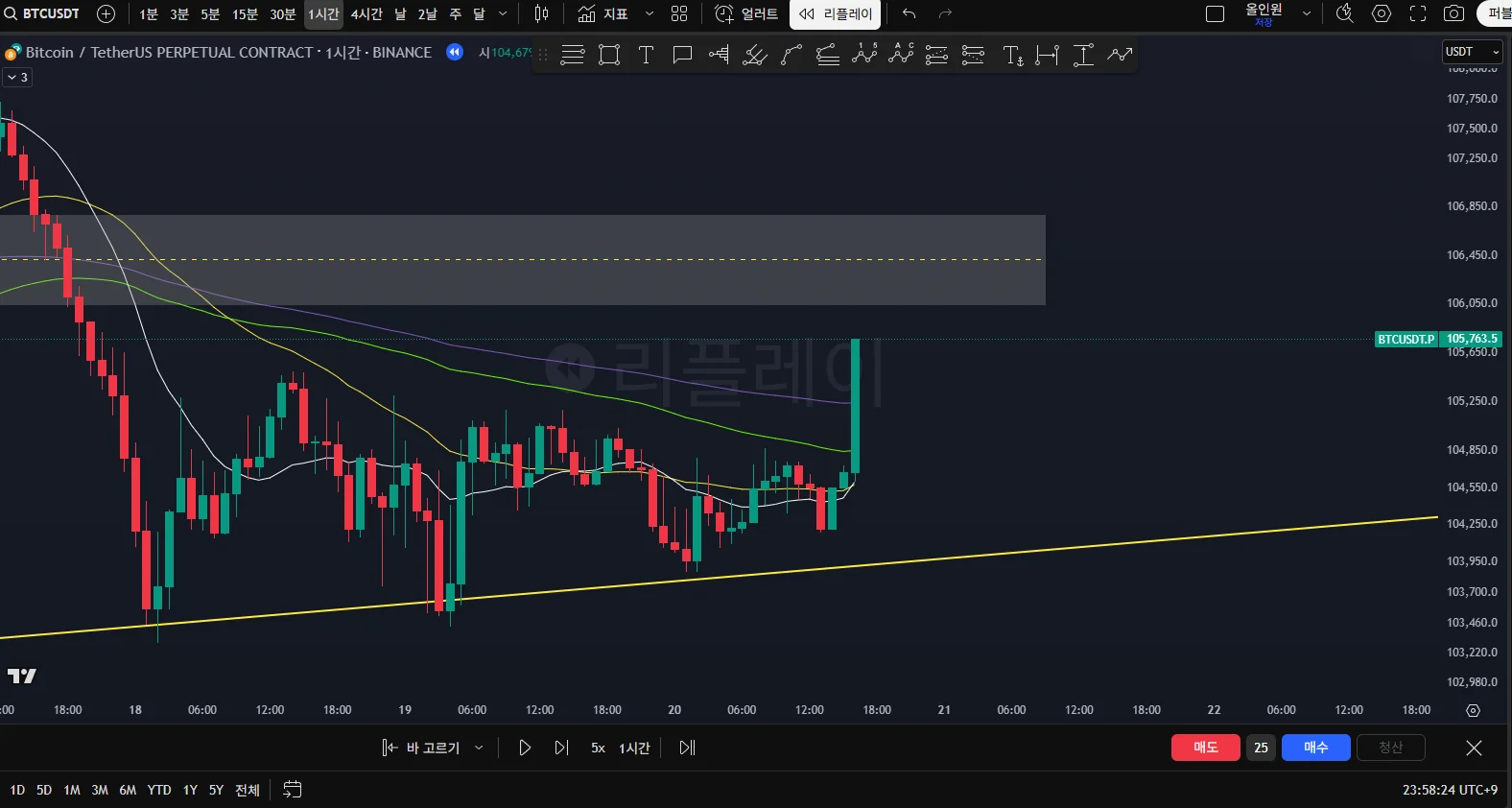Screen dimensions: 1512x808
Task: Select the 4시간 timeframe
Action: pyautogui.click(x=366, y=13)
